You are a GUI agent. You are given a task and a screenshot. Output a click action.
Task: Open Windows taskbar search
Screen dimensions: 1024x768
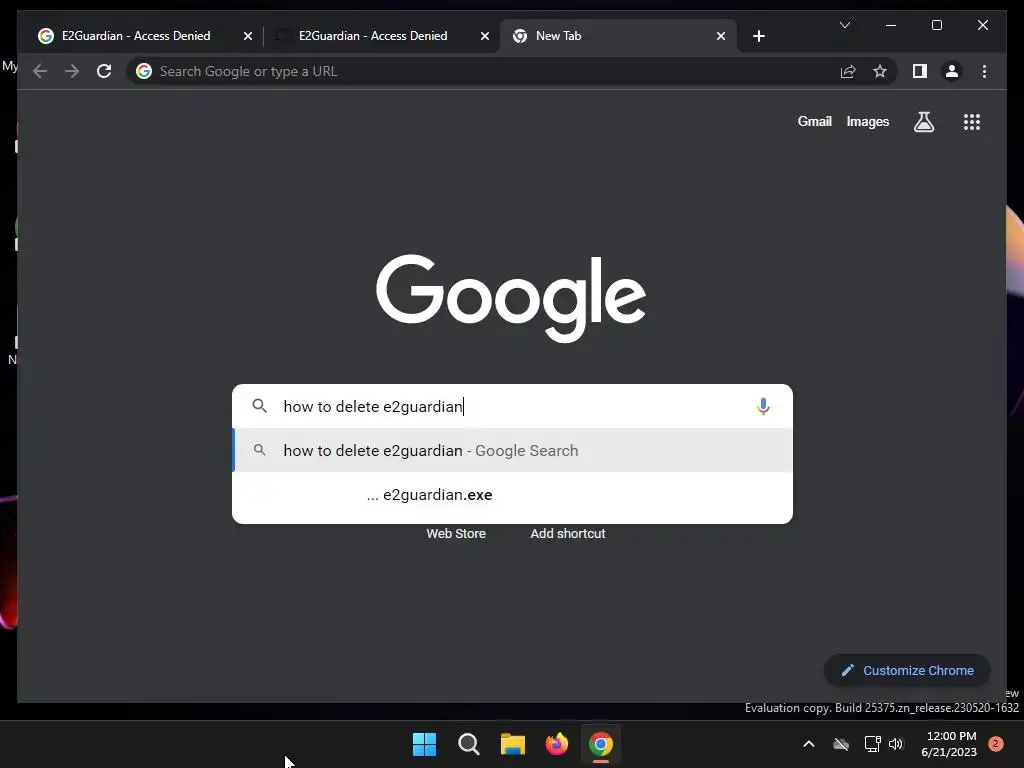468,744
